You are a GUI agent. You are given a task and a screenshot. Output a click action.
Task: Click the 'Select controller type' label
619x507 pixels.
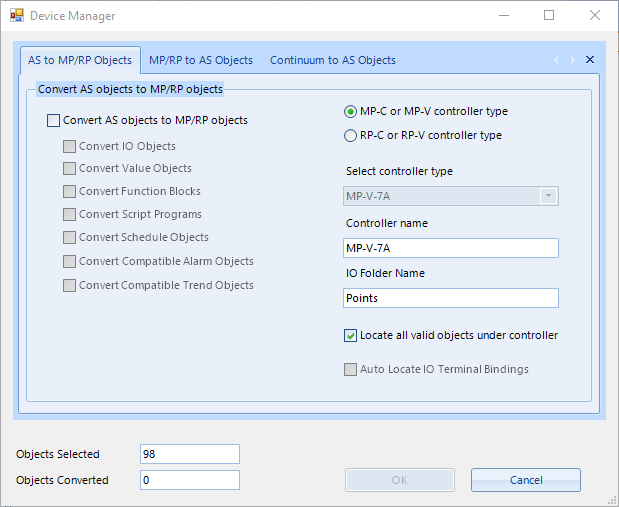[x=399, y=171]
